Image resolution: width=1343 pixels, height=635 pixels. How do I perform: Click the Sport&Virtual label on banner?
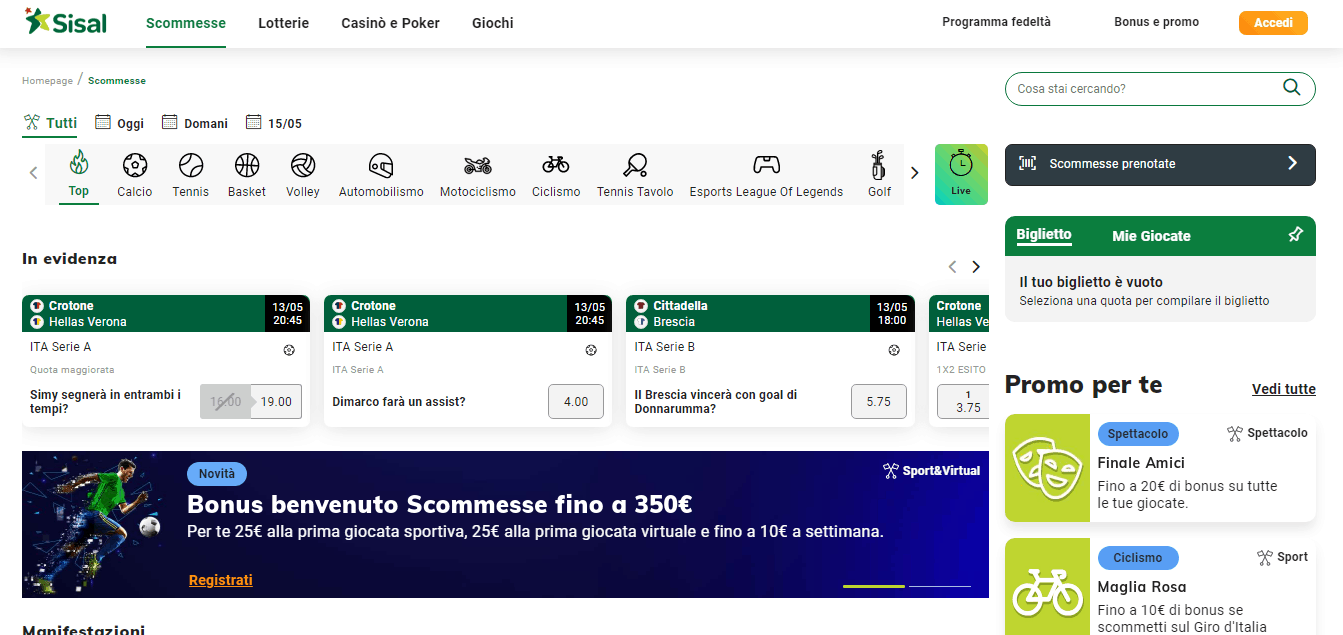click(931, 471)
